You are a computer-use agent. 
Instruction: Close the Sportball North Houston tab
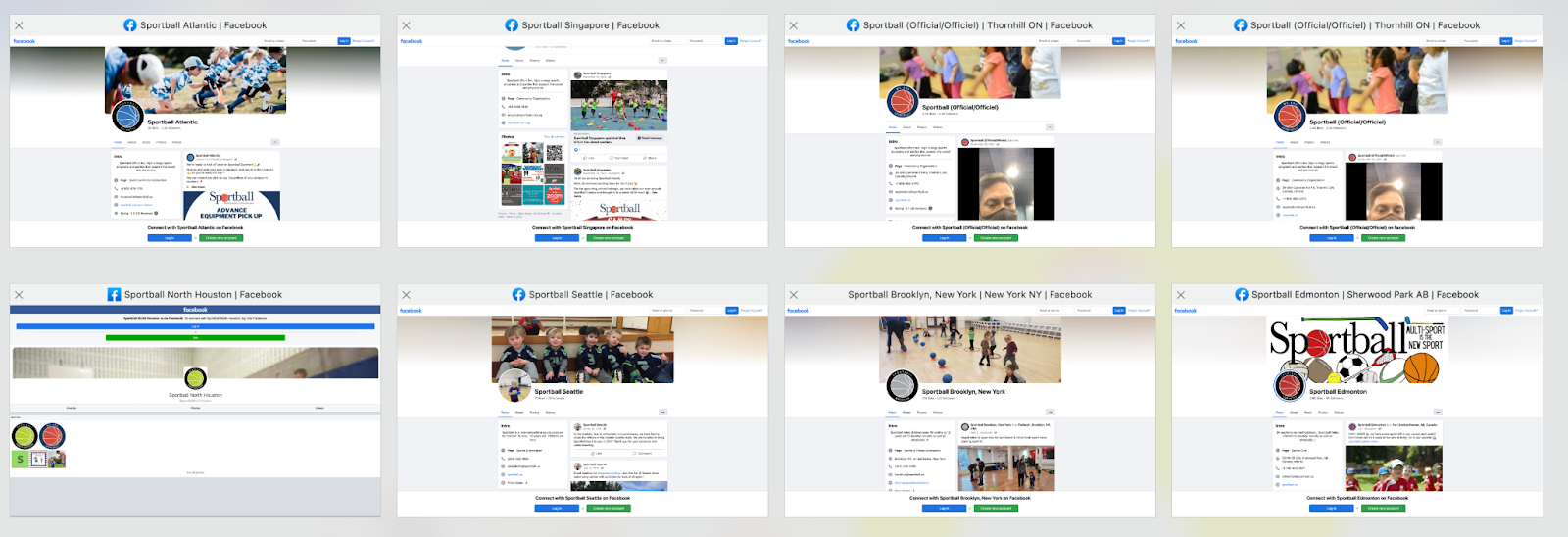coord(19,295)
